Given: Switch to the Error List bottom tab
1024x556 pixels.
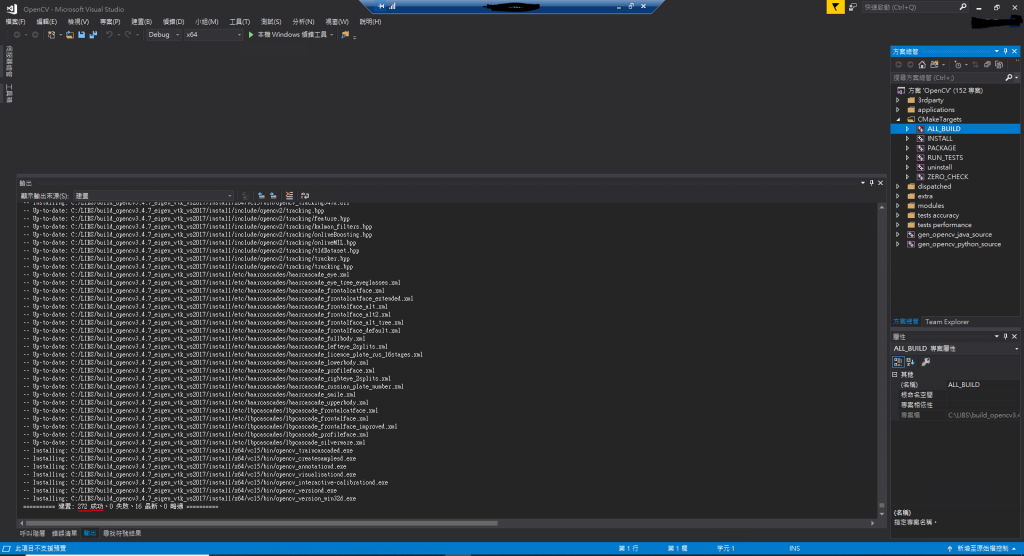Looking at the screenshot, I should (64, 534).
